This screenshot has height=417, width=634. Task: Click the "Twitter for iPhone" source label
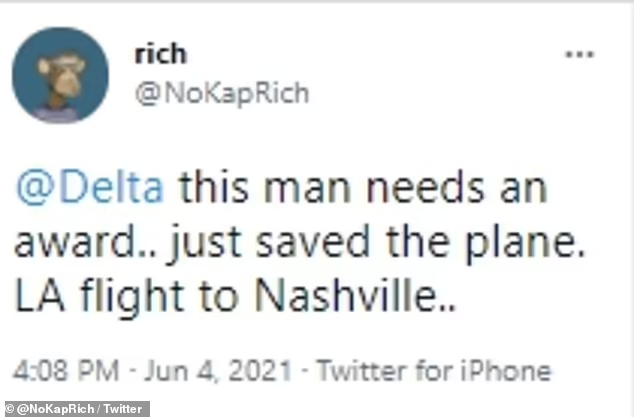433,372
